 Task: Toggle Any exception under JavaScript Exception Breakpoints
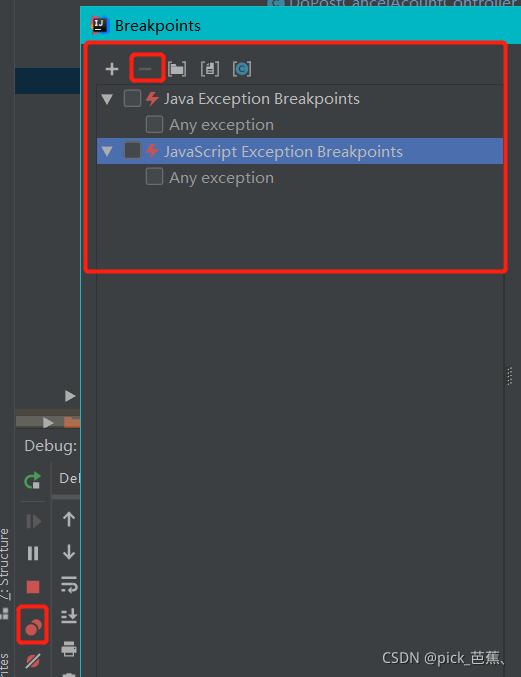(154, 177)
